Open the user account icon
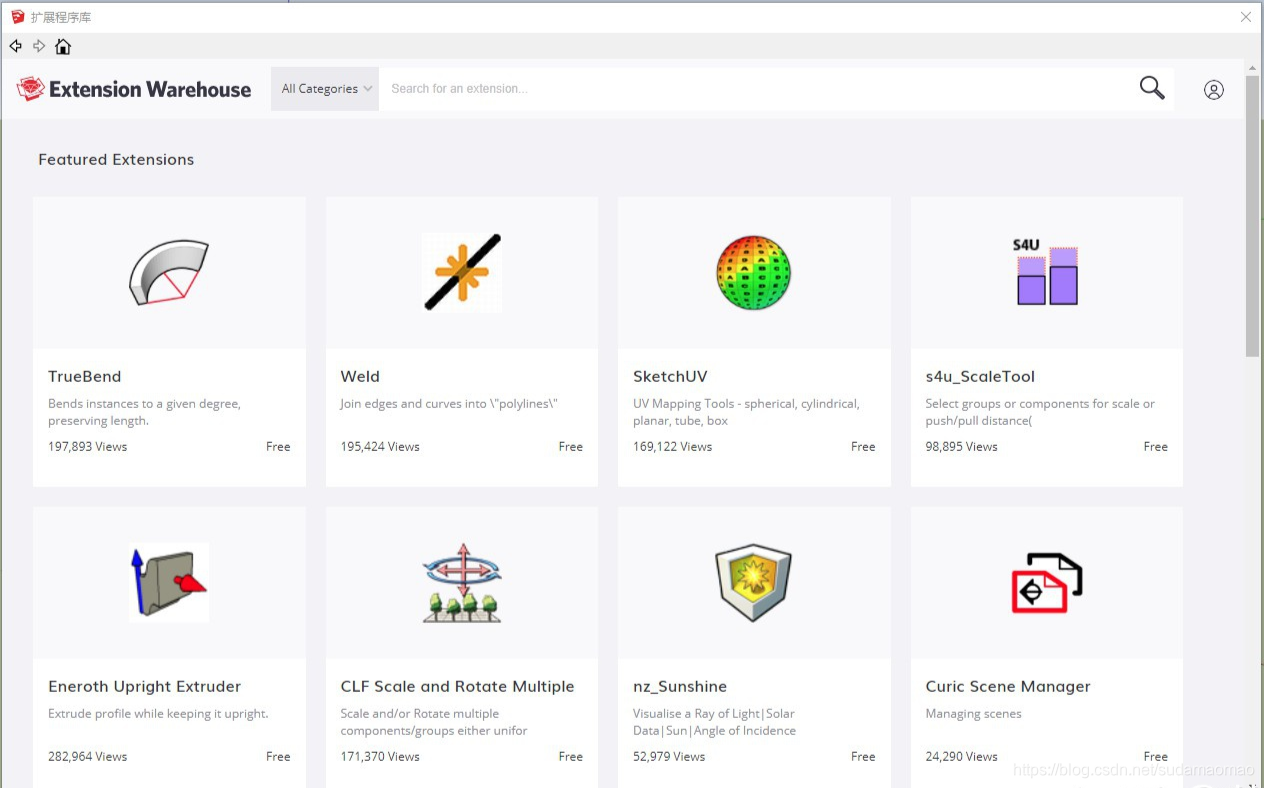Viewport: 1264px width, 788px height. 1214,90
